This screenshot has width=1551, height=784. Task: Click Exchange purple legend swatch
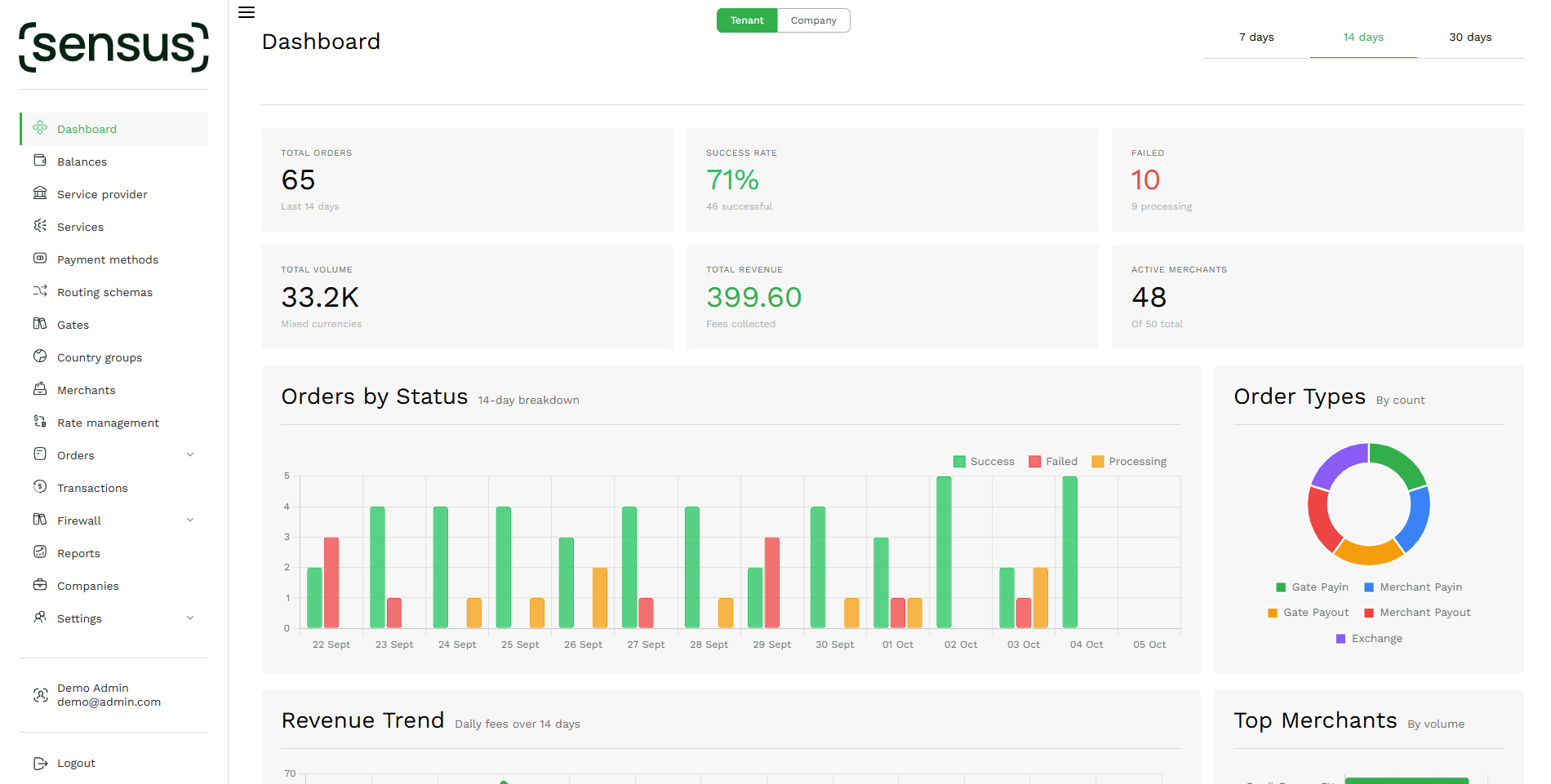click(x=1340, y=639)
